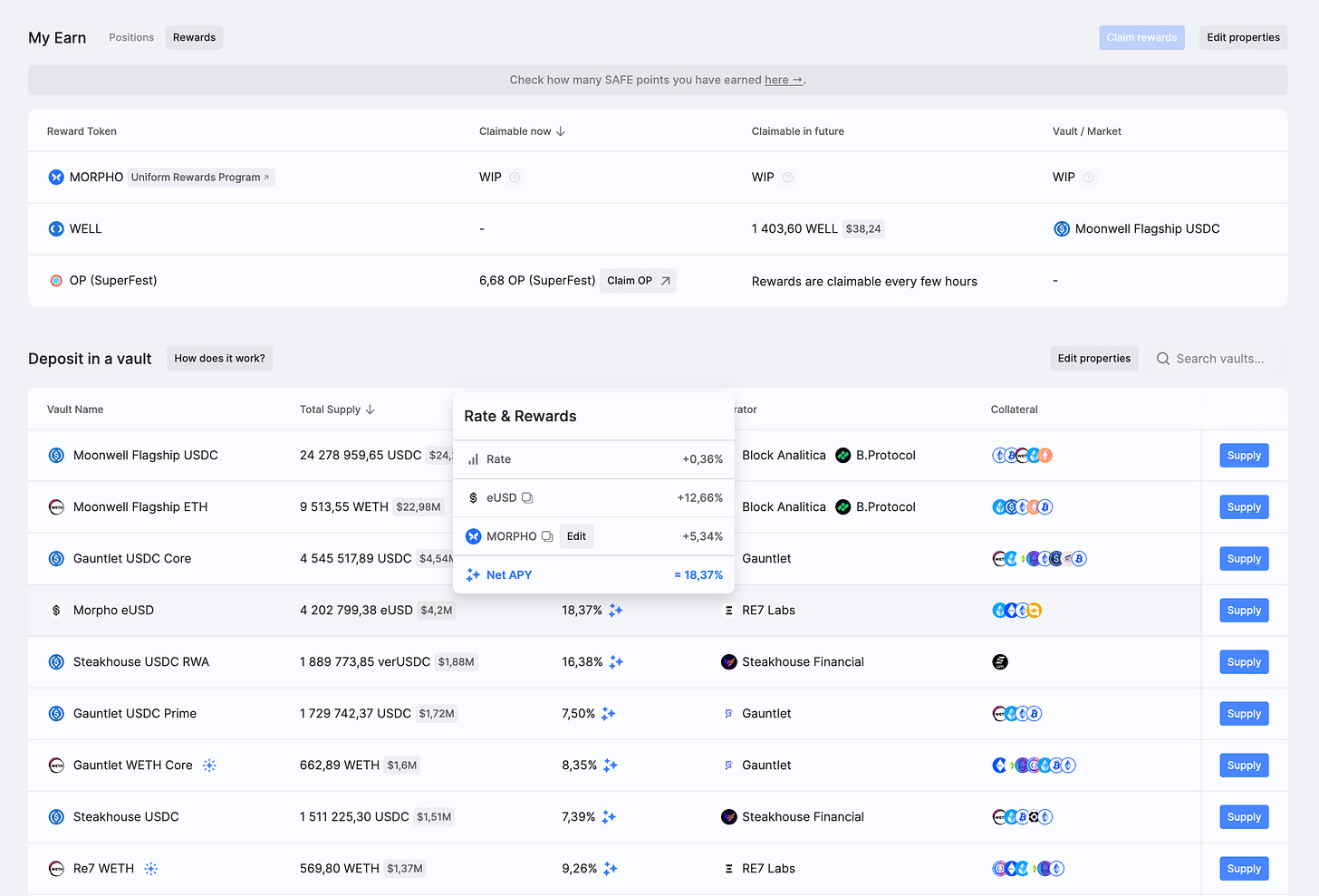Click the copy icon next to eUSD
This screenshot has height=896, width=1319.
(x=527, y=498)
